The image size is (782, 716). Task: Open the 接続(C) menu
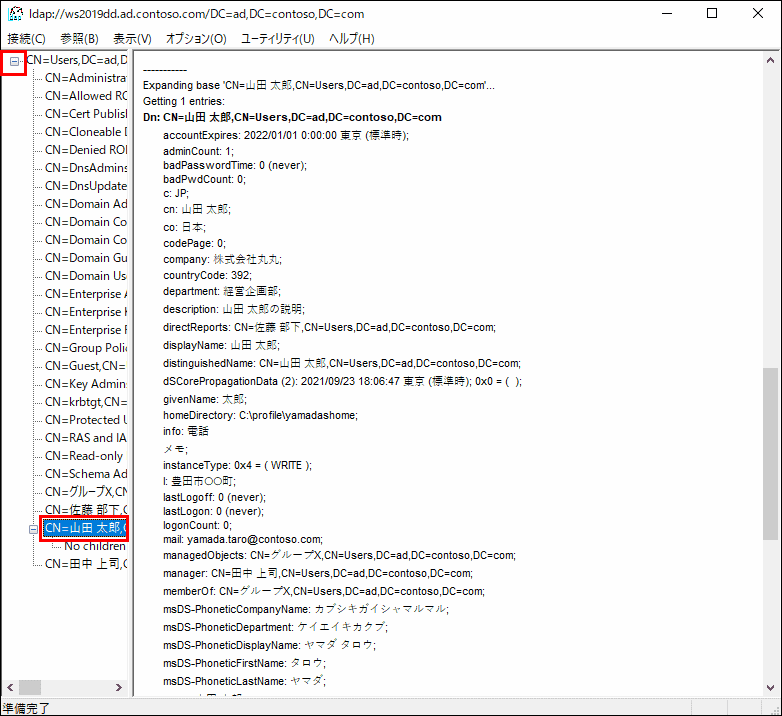click(27, 39)
